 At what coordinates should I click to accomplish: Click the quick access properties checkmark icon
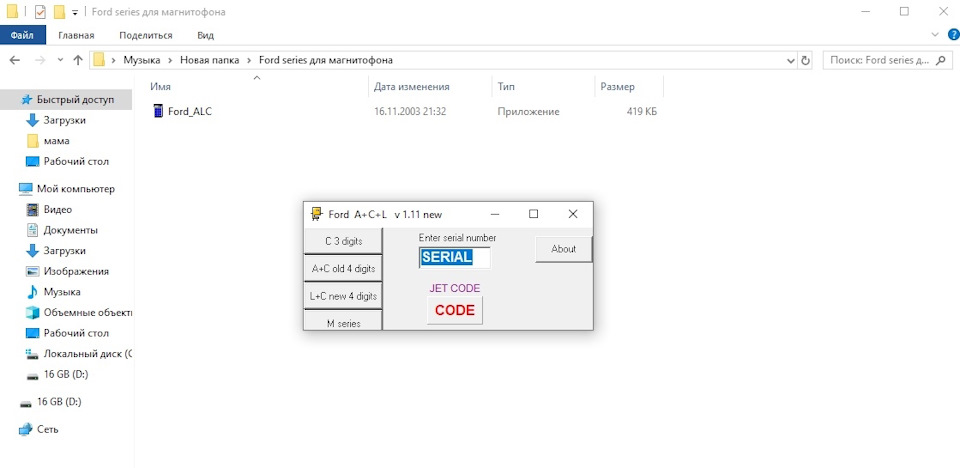coord(40,12)
